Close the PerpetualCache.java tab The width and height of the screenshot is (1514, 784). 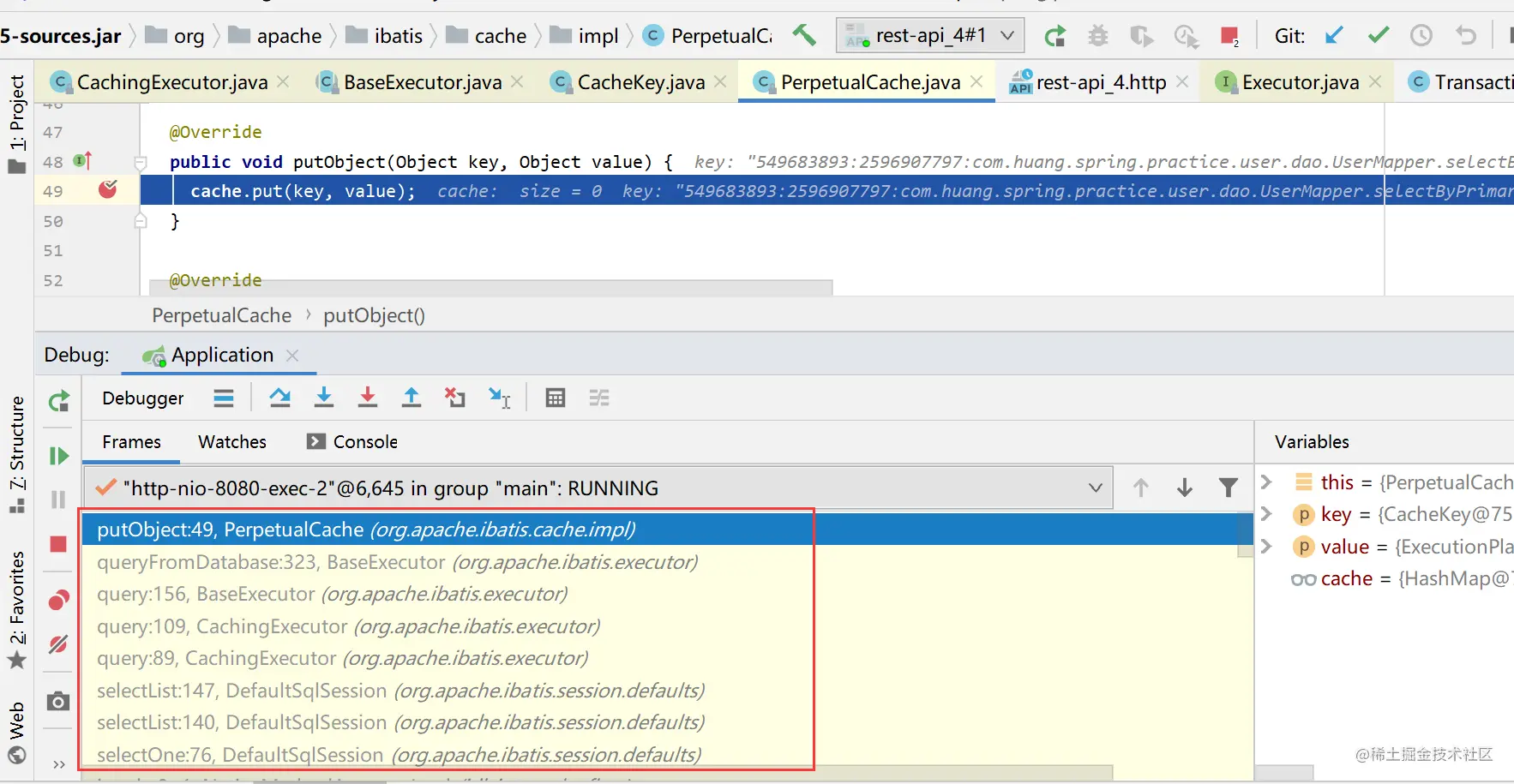tap(976, 81)
